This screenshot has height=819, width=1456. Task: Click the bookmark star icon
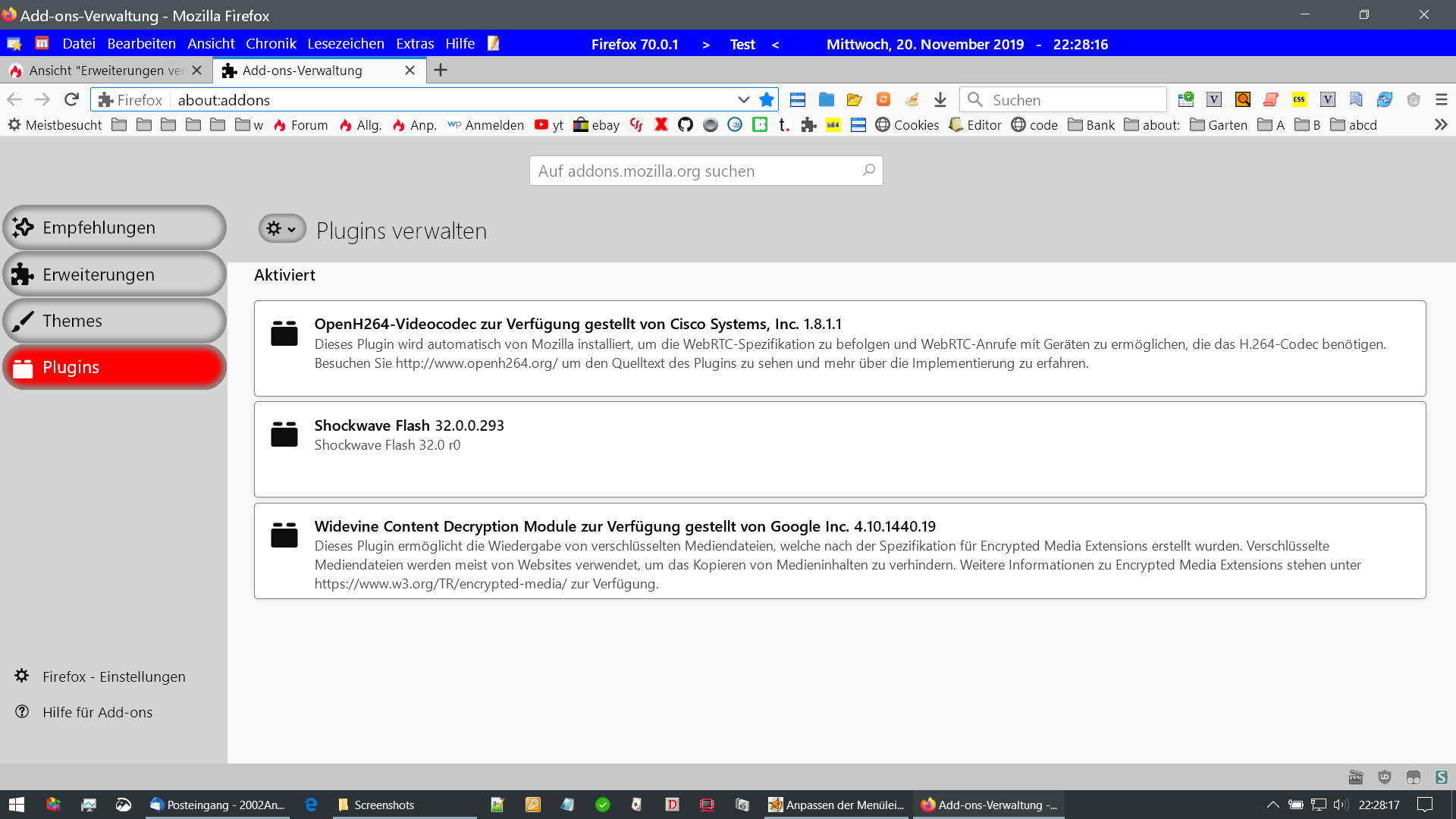pyautogui.click(x=767, y=99)
